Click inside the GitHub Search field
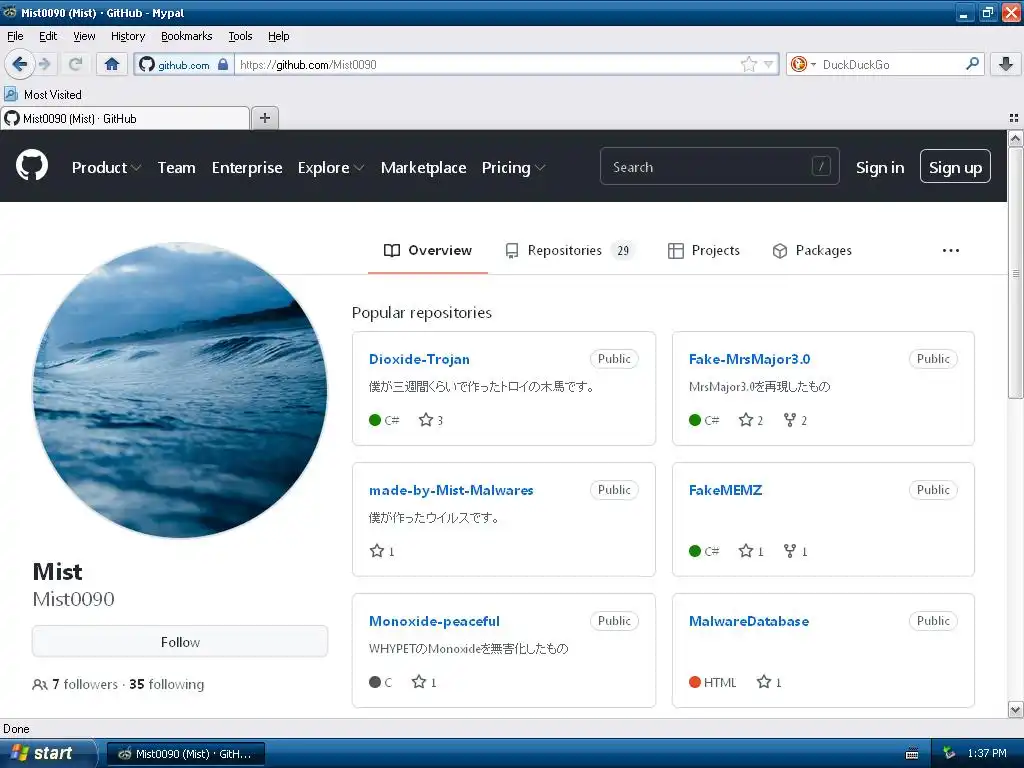 720,167
